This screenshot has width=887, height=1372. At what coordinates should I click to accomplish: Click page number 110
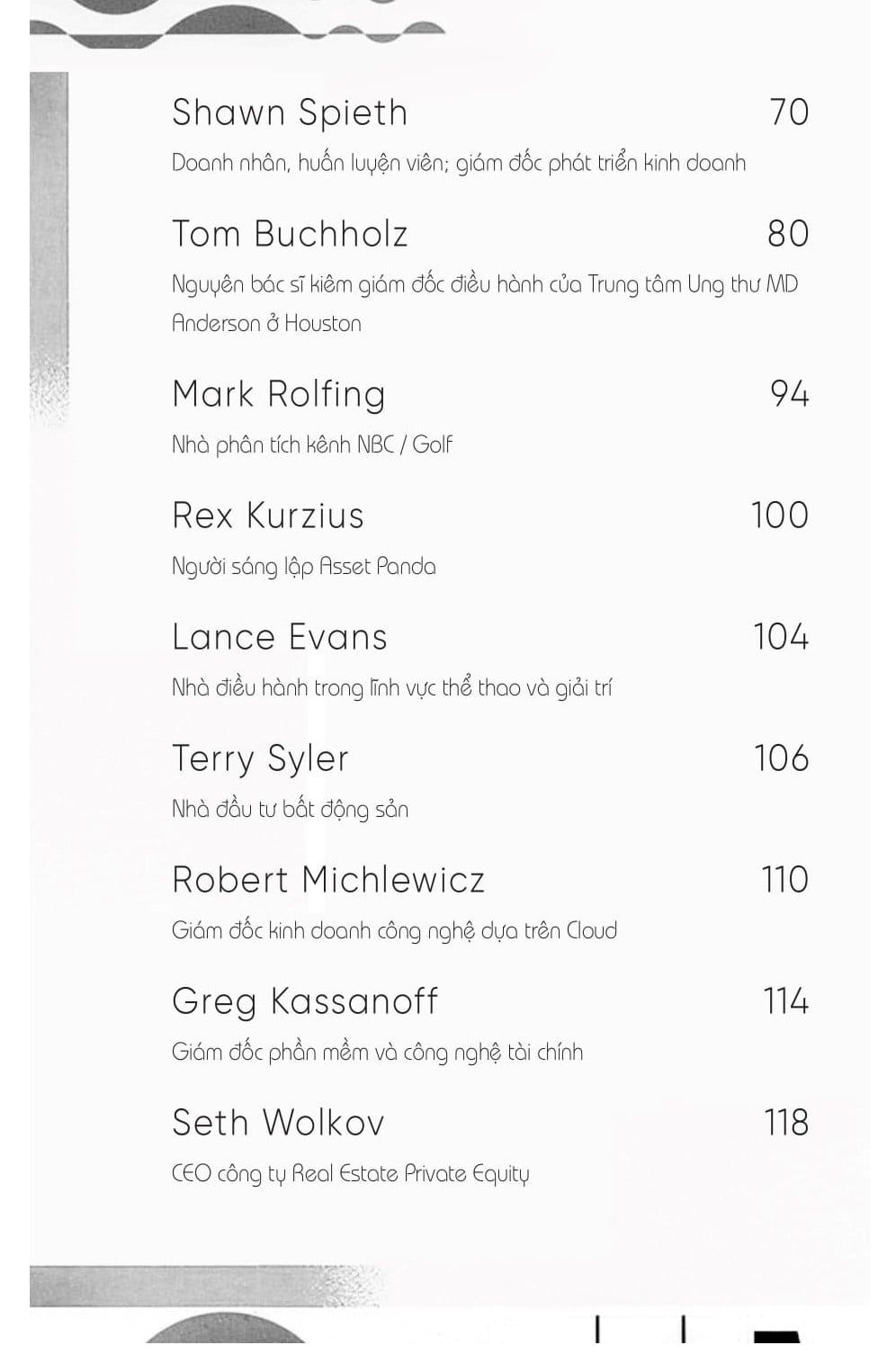[784, 880]
